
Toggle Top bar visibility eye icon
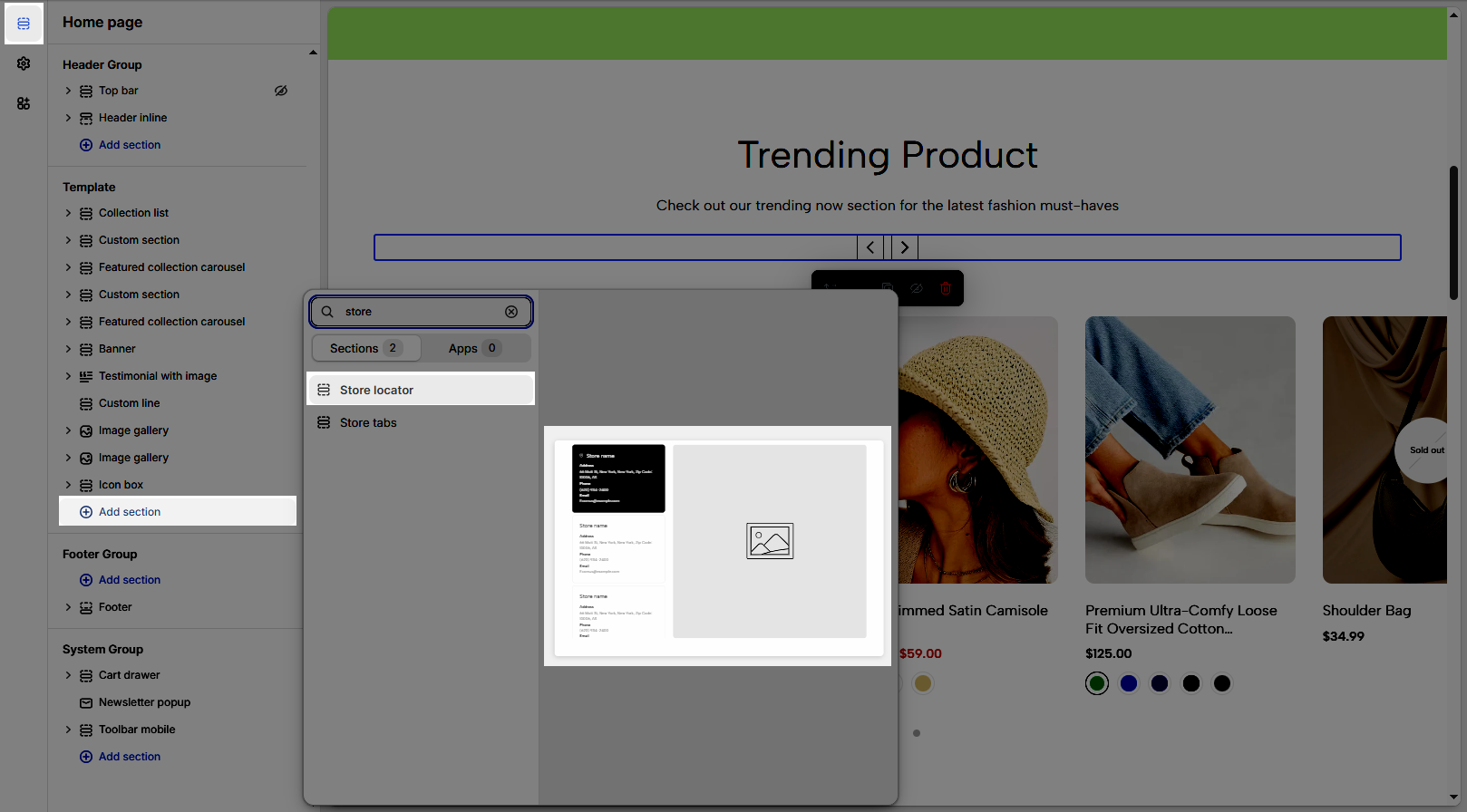pos(281,91)
